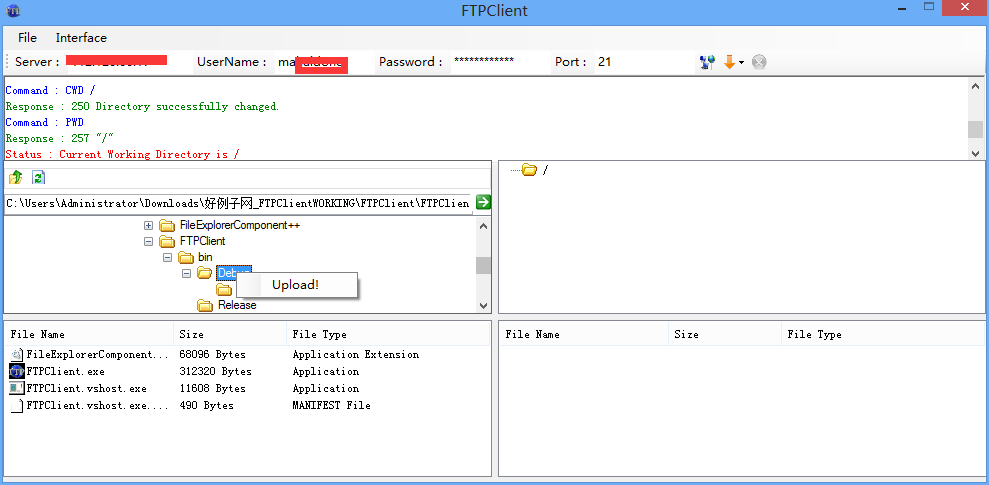Click the orange download arrow icon
This screenshot has height=485, width=989.
pyautogui.click(x=729, y=62)
